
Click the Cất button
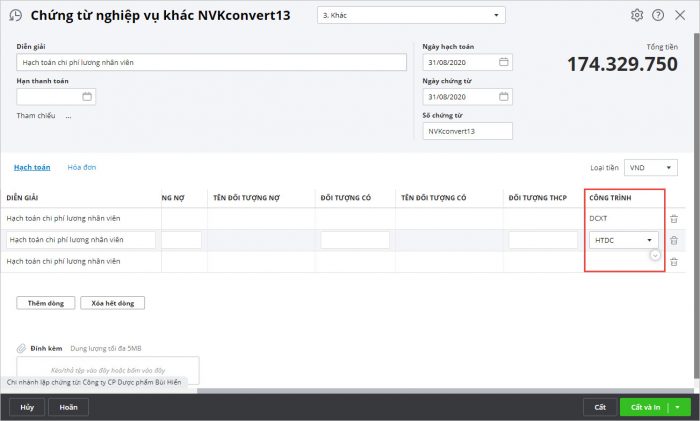[x=600, y=407]
